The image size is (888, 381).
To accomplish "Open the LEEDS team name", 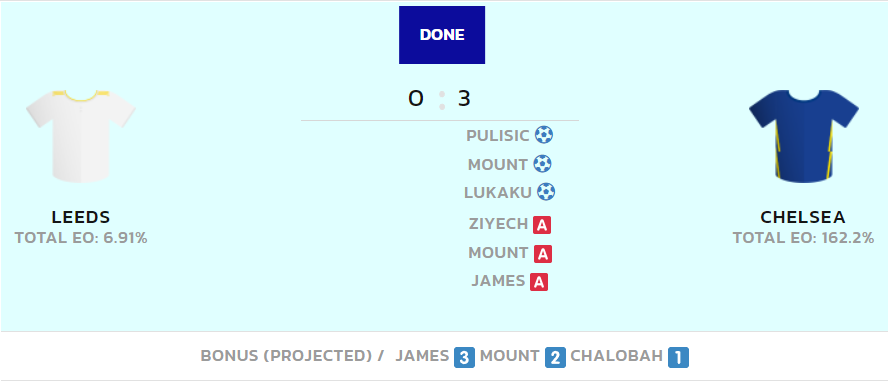I will coord(81,217).
